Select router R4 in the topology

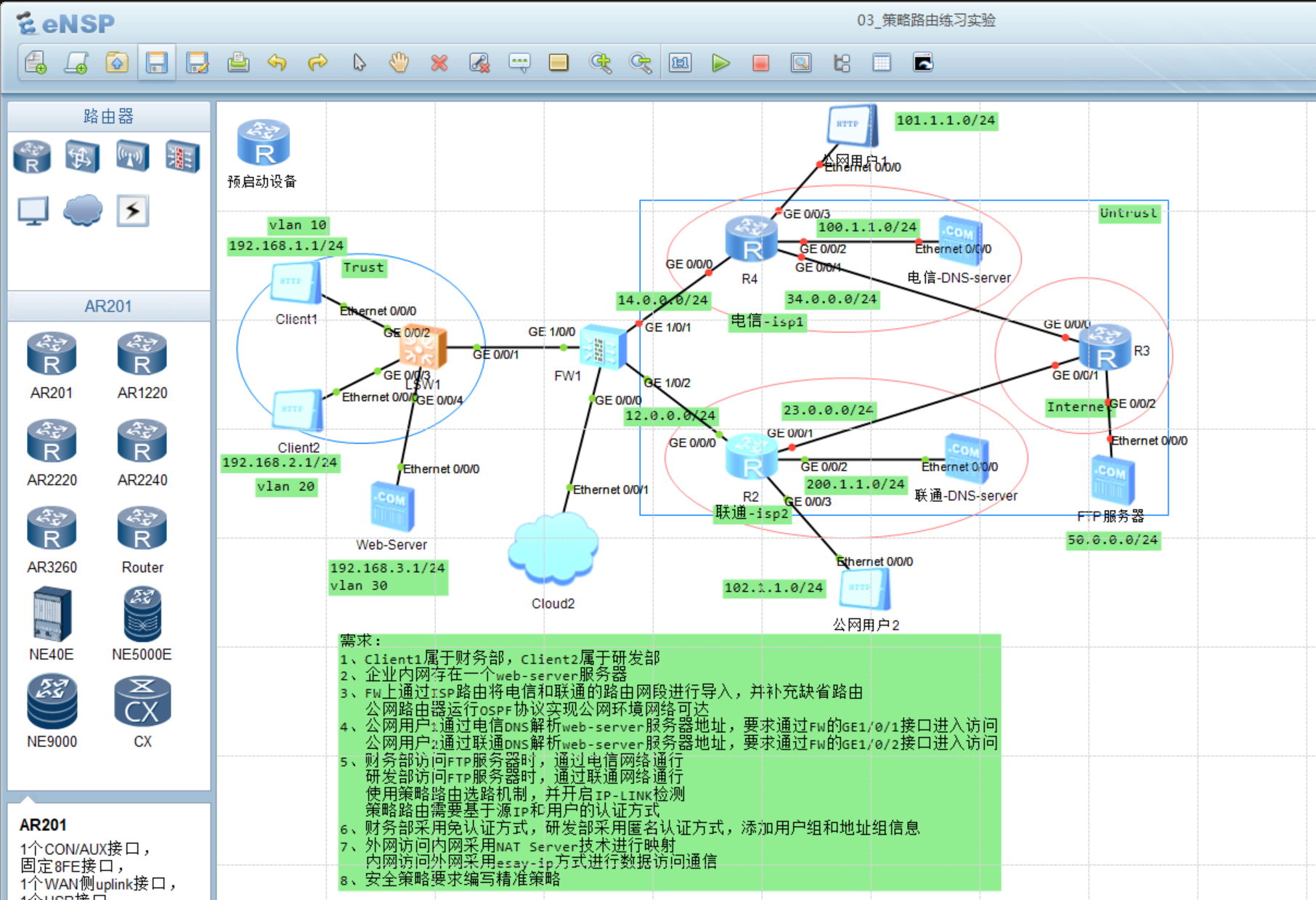pos(751,240)
